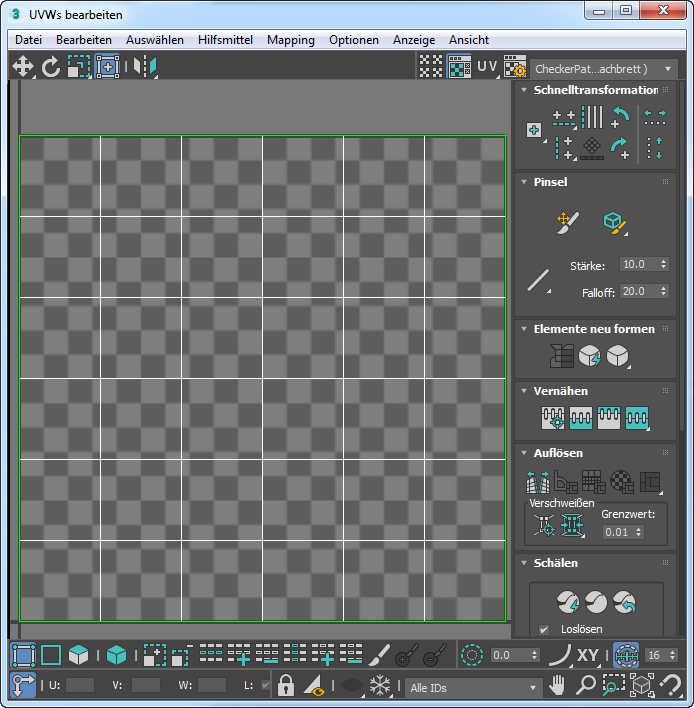Activate the Freeform mode tool
The height and width of the screenshot is (708, 694).
[107, 67]
